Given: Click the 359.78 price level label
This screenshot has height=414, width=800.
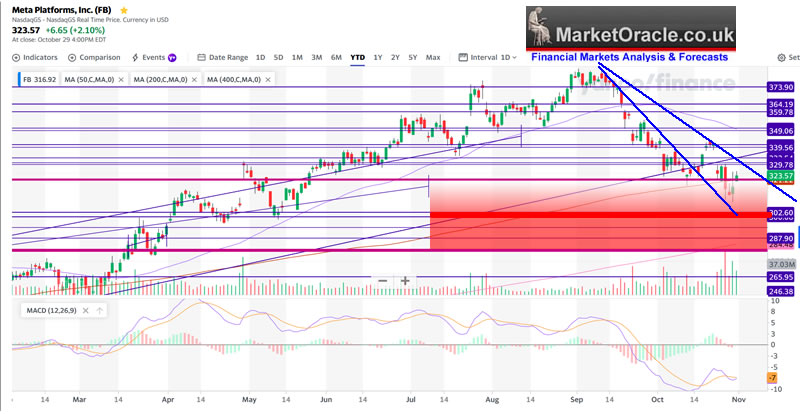Looking at the screenshot, I should pos(781,112).
